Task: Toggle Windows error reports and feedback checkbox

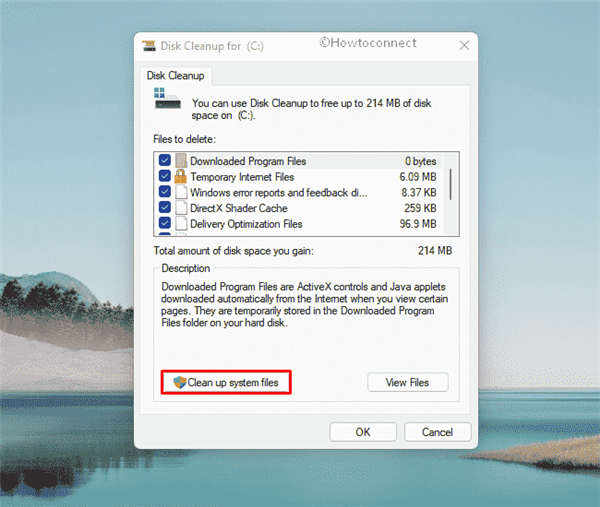Action: (x=165, y=191)
